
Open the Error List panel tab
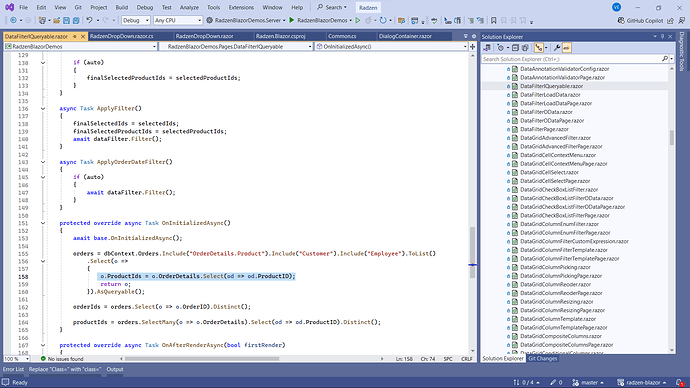click(x=13, y=370)
